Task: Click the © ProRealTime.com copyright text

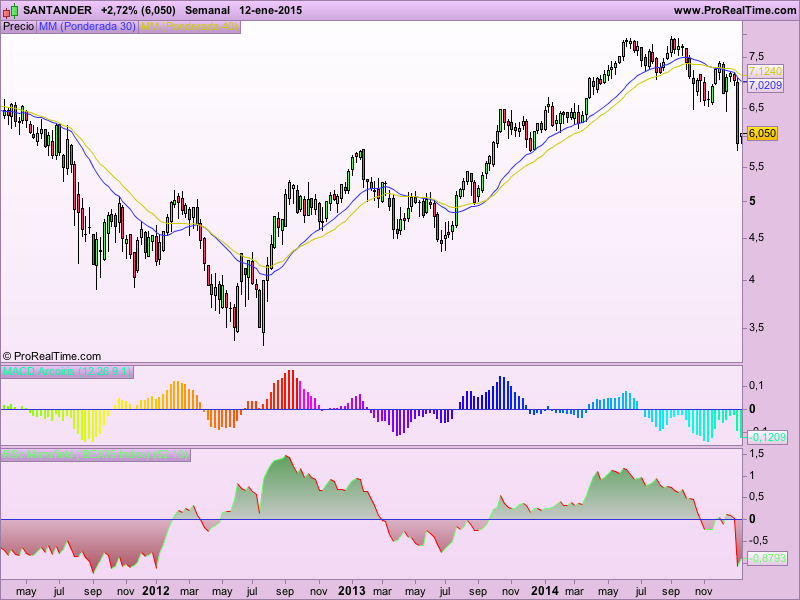Action: (x=52, y=356)
